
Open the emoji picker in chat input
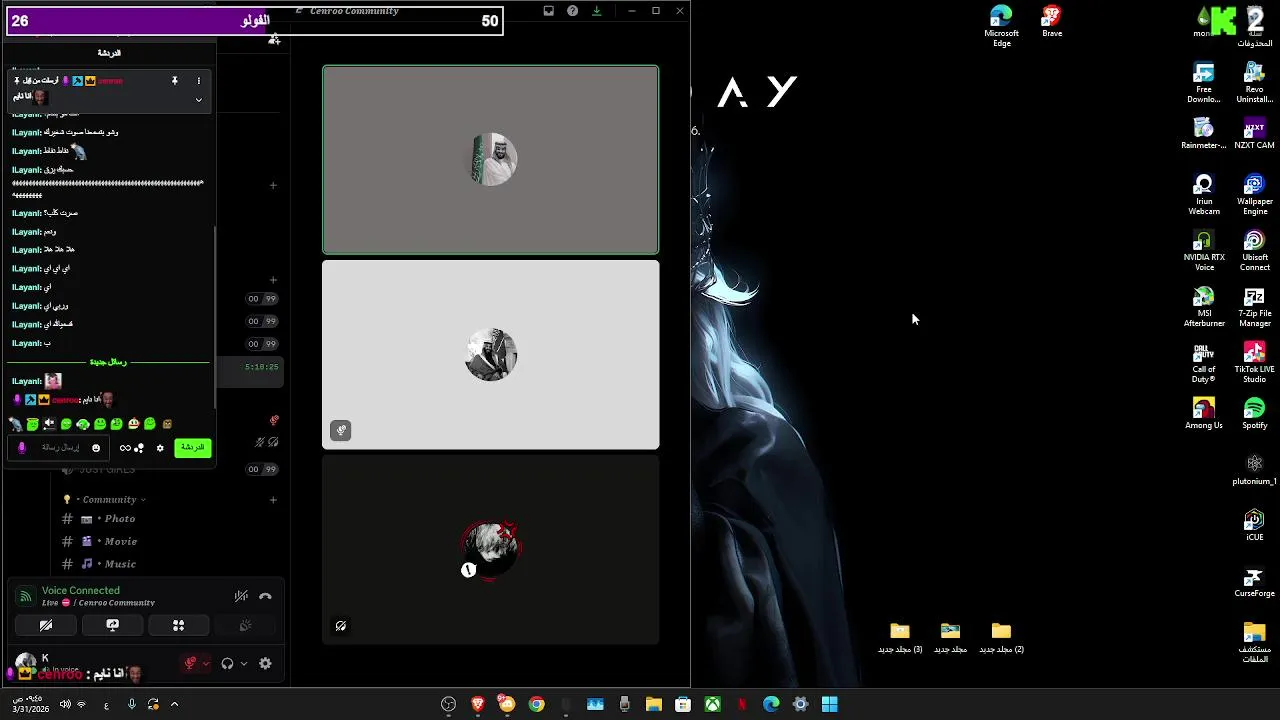(x=96, y=448)
